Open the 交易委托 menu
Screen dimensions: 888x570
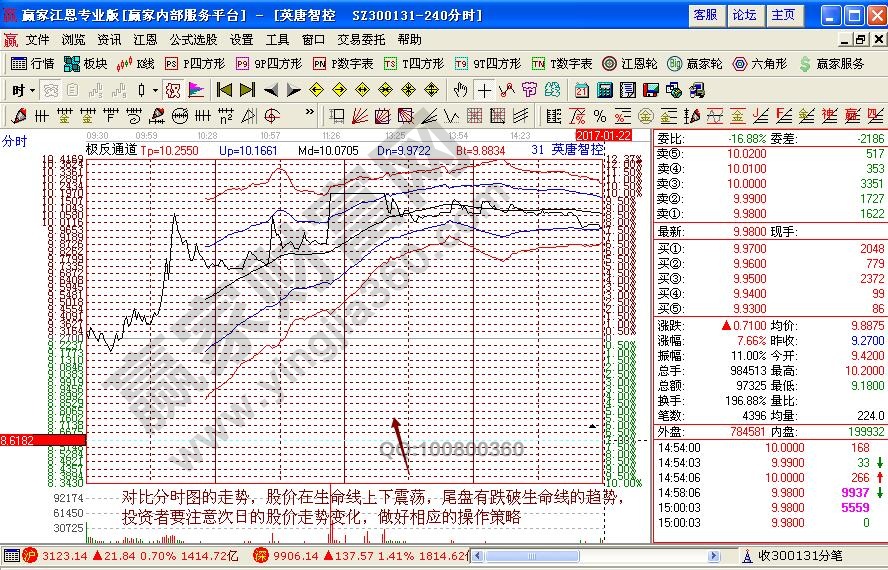coord(361,40)
